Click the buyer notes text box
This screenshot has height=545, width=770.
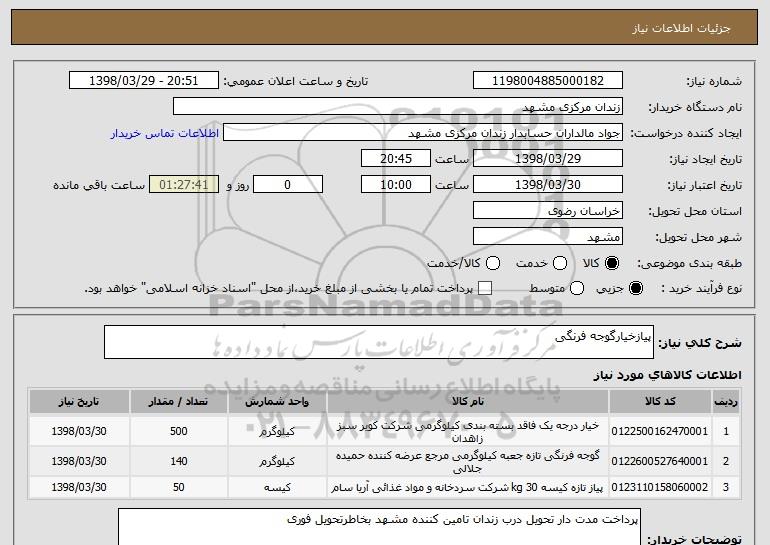(379, 527)
